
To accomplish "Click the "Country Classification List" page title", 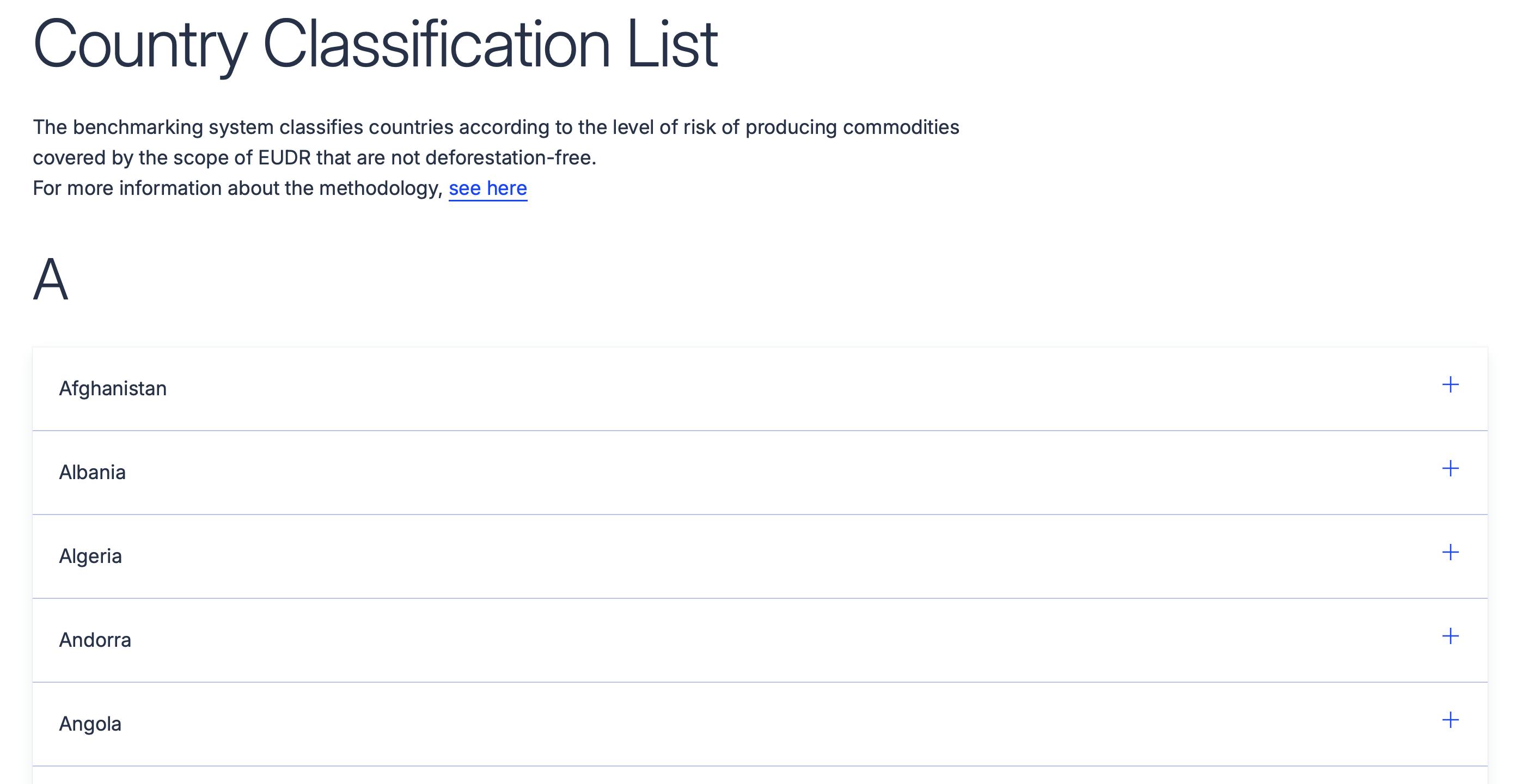I will click(x=375, y=44).
